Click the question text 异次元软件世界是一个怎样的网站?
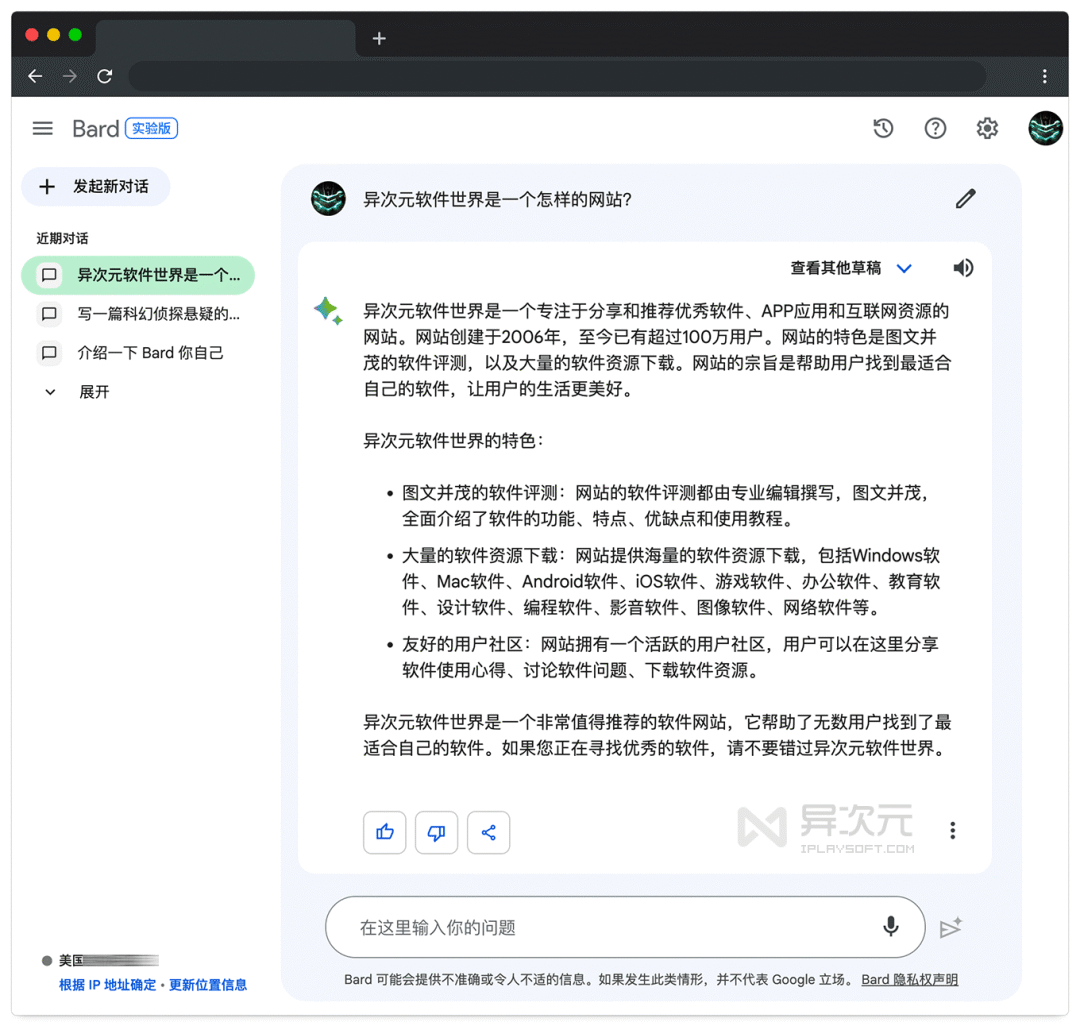 coord(497,200)
